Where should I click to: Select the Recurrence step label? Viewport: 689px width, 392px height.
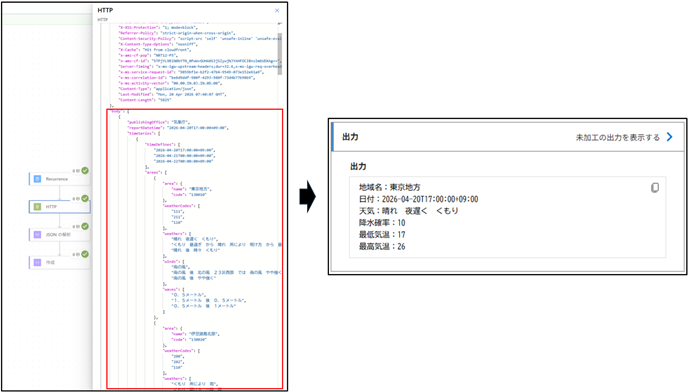57,179
